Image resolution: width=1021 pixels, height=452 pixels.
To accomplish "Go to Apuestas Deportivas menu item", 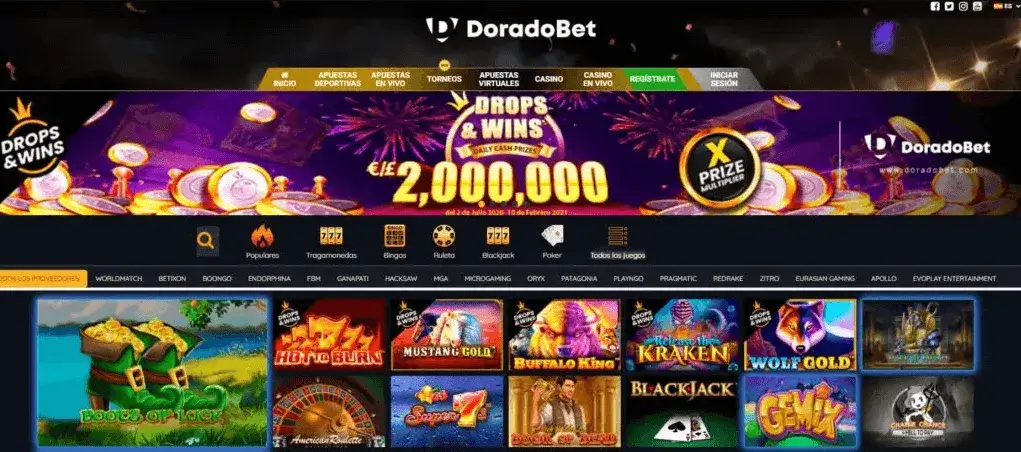I will click(337, 79).
